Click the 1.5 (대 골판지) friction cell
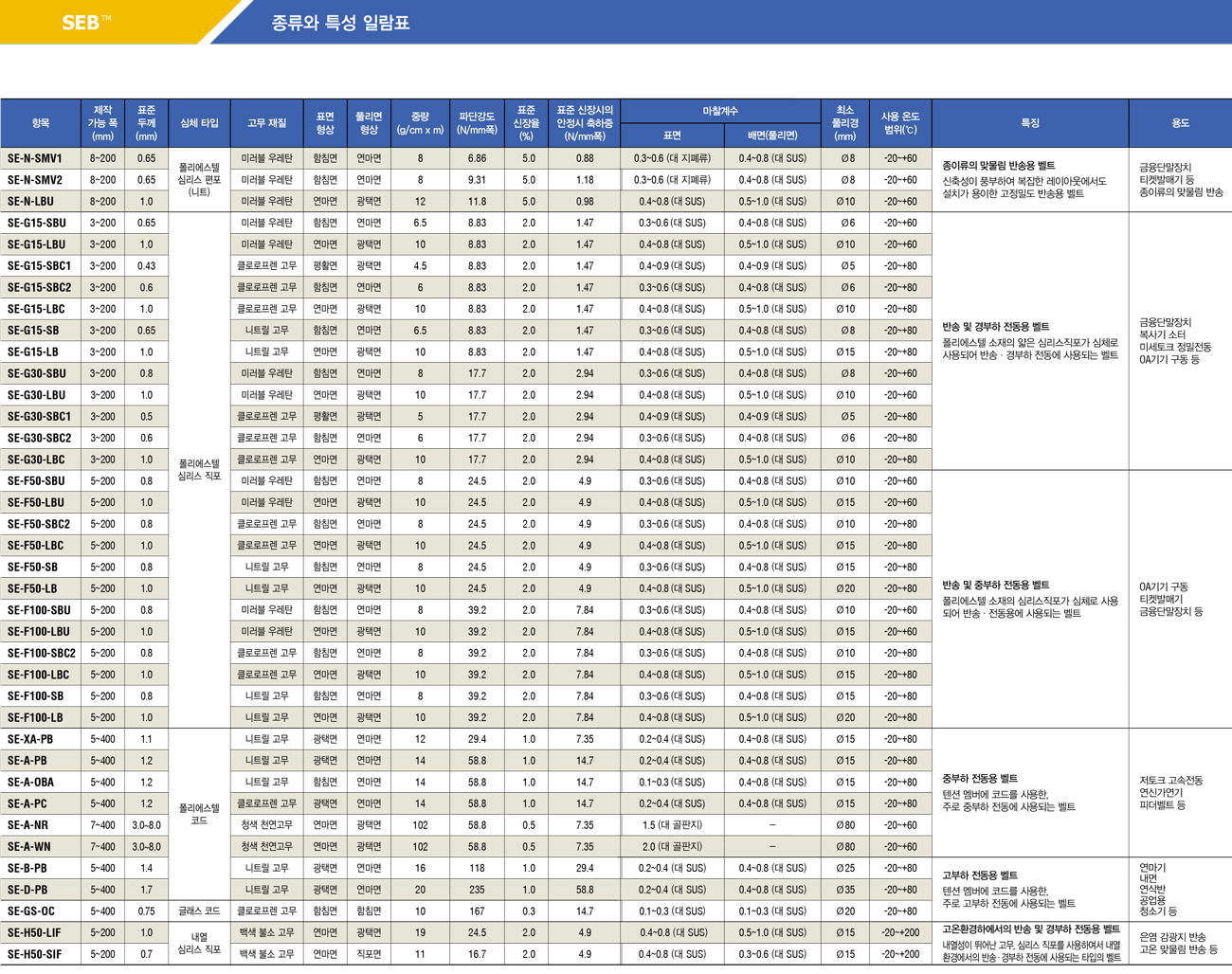Viewport: 1232px width, 974px height. [672, 825]
